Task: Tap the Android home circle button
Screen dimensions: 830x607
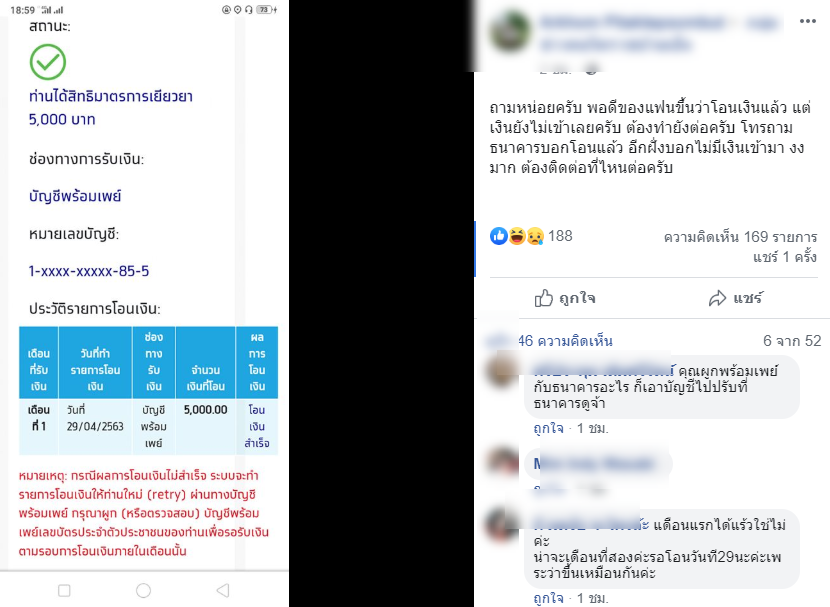Action: tap(143, 590)
